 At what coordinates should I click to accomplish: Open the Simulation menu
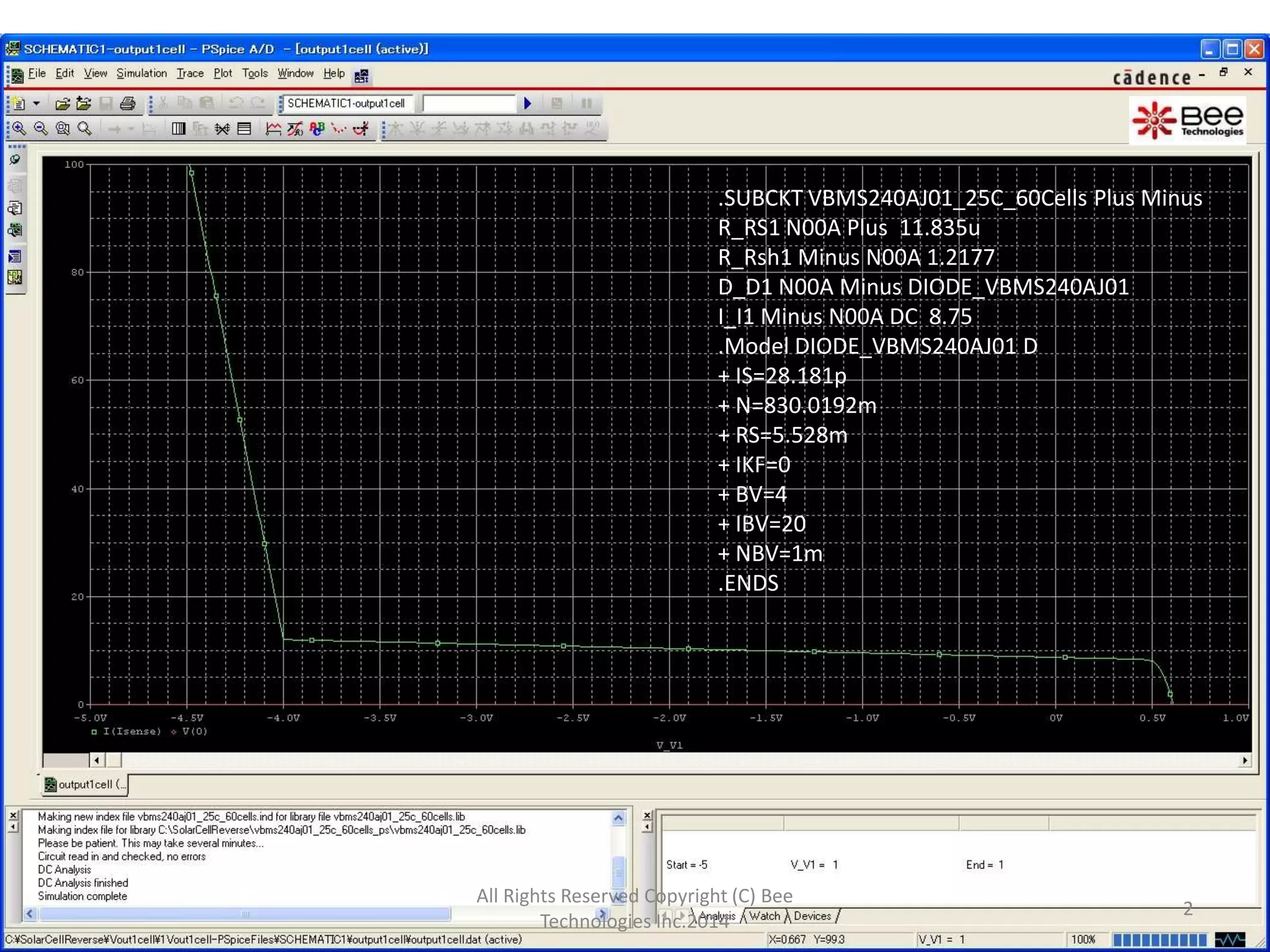click(x=141, y=73)
